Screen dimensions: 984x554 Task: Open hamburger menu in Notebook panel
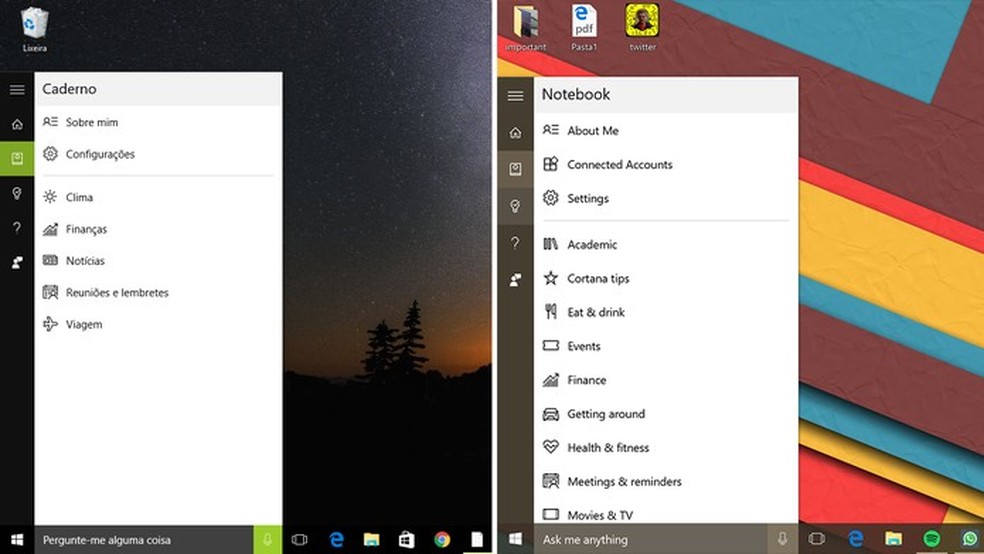[x=515, y=95]
